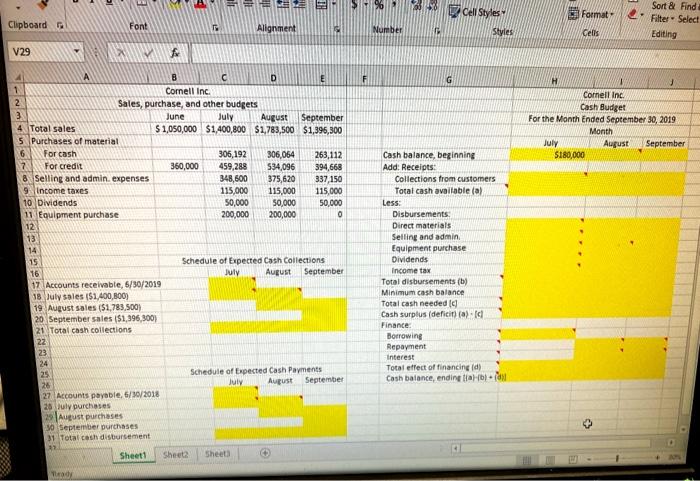Image resolution: width=700 pixels, height=481 pixels.
Task: Select row 4 header
Action: point(19,128)
